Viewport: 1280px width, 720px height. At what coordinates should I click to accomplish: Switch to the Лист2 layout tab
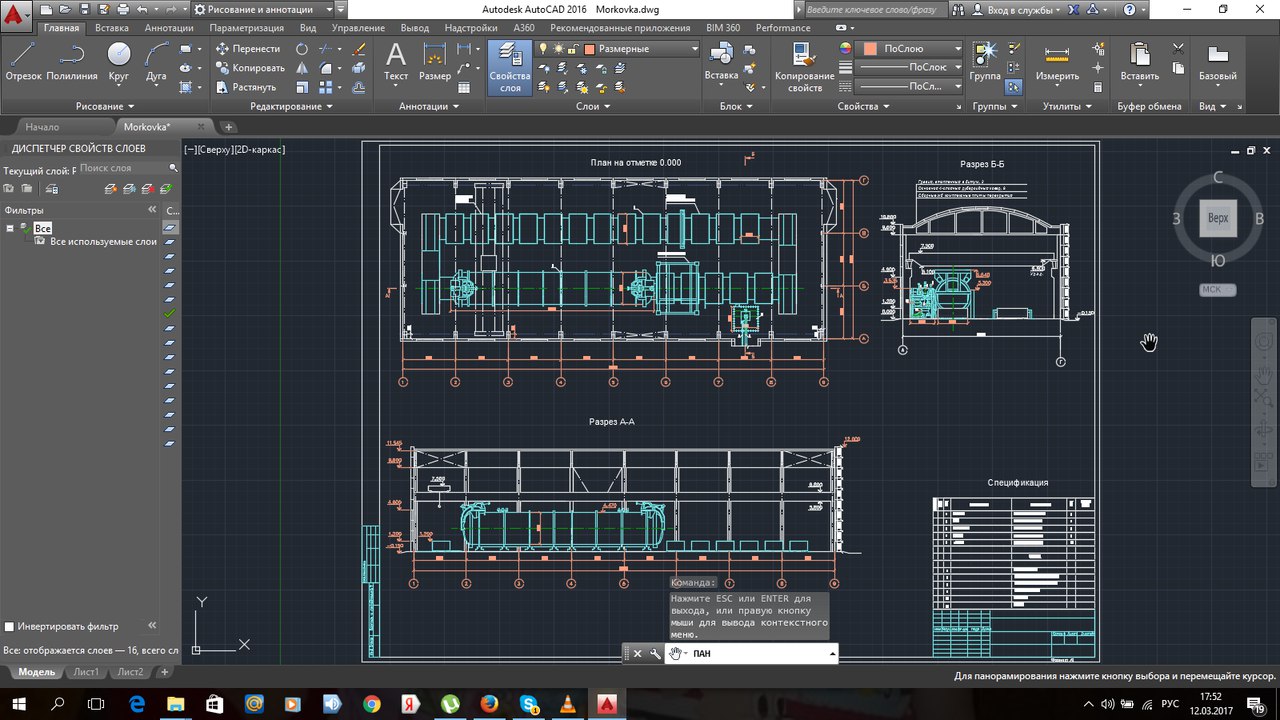pos(130,672)
